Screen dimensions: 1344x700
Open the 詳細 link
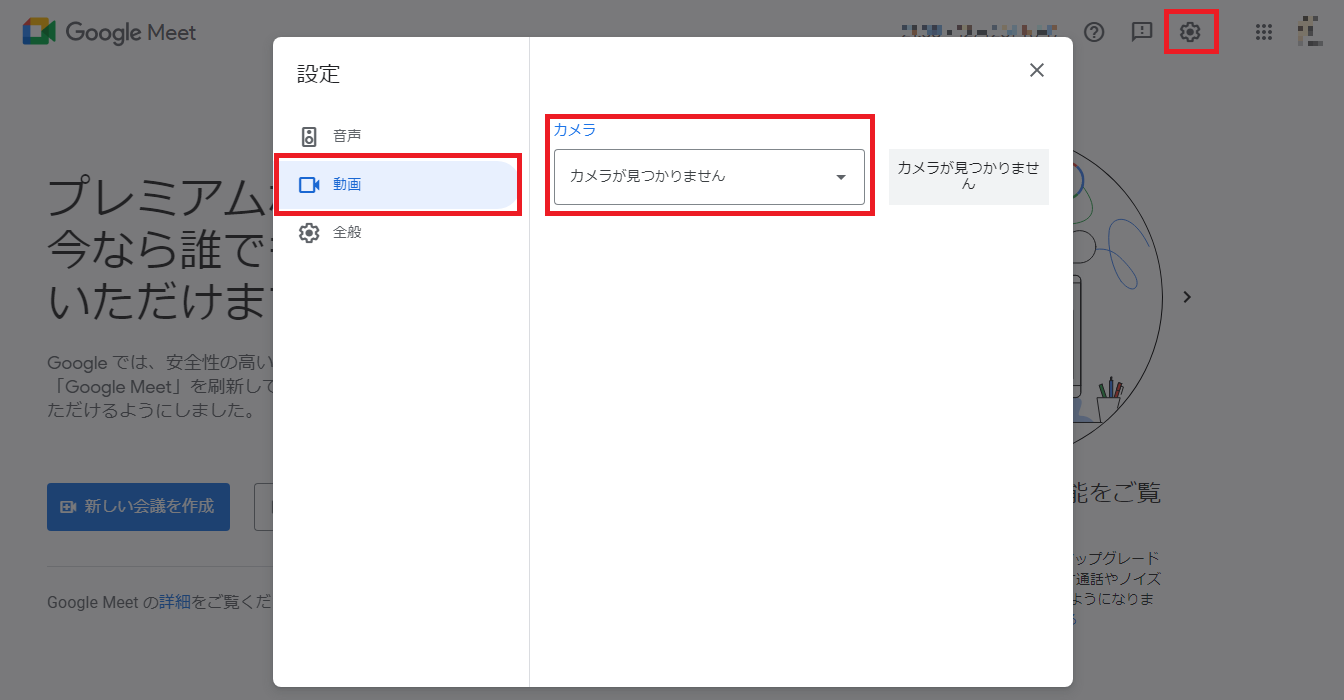(175, 602)
